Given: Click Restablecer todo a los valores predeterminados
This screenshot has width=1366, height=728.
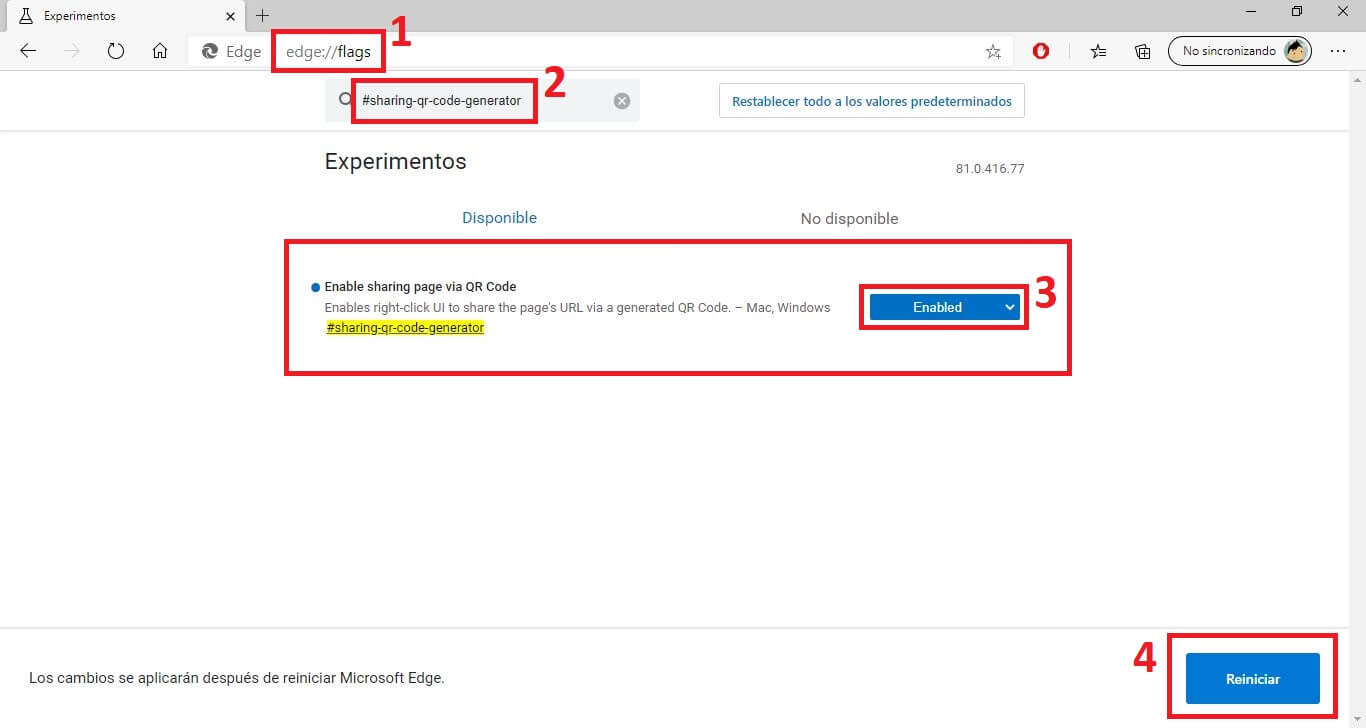Looking at the screenshot, I should 872,101.
